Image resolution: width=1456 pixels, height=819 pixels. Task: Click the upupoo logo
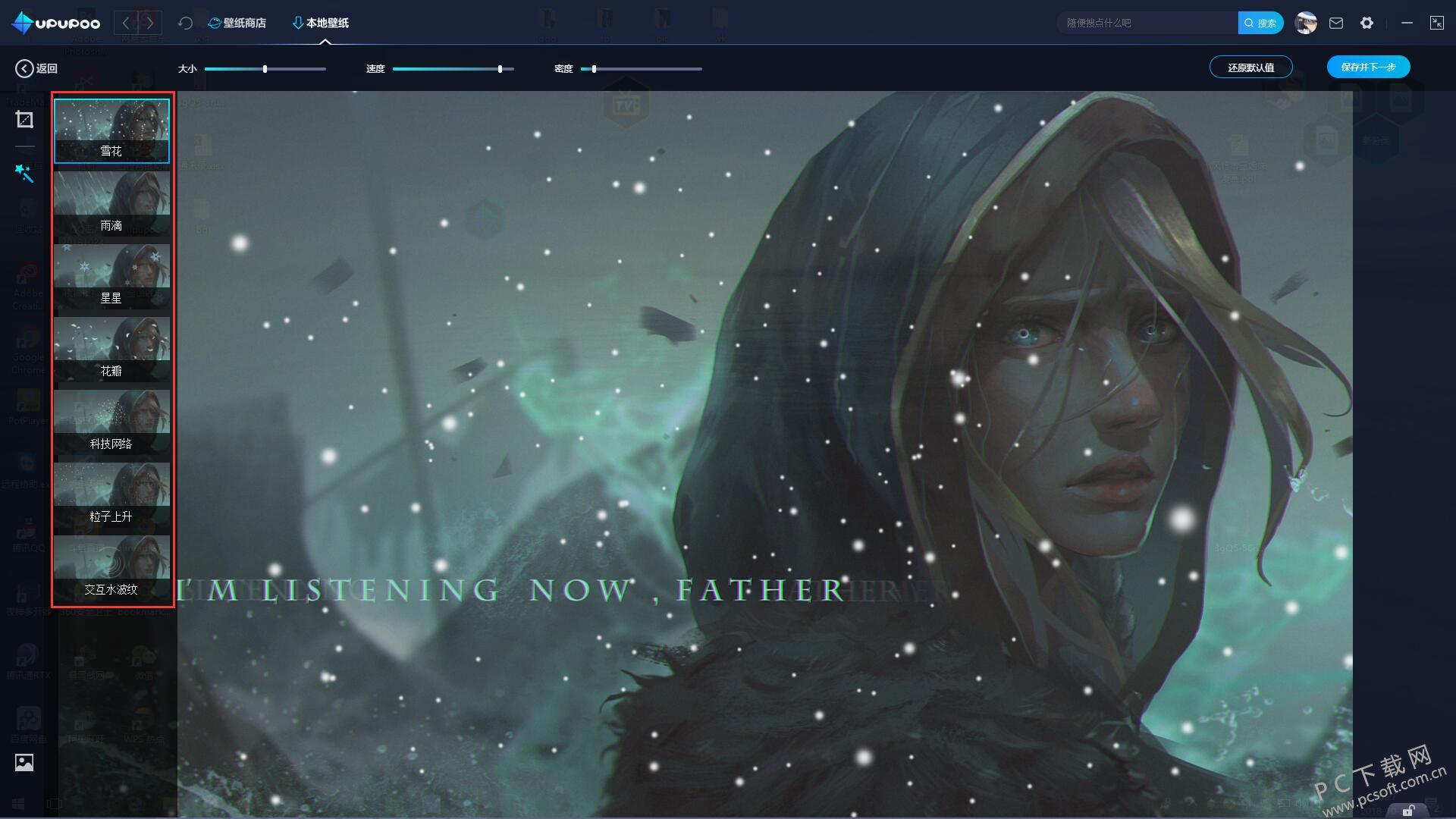(56, 23)
